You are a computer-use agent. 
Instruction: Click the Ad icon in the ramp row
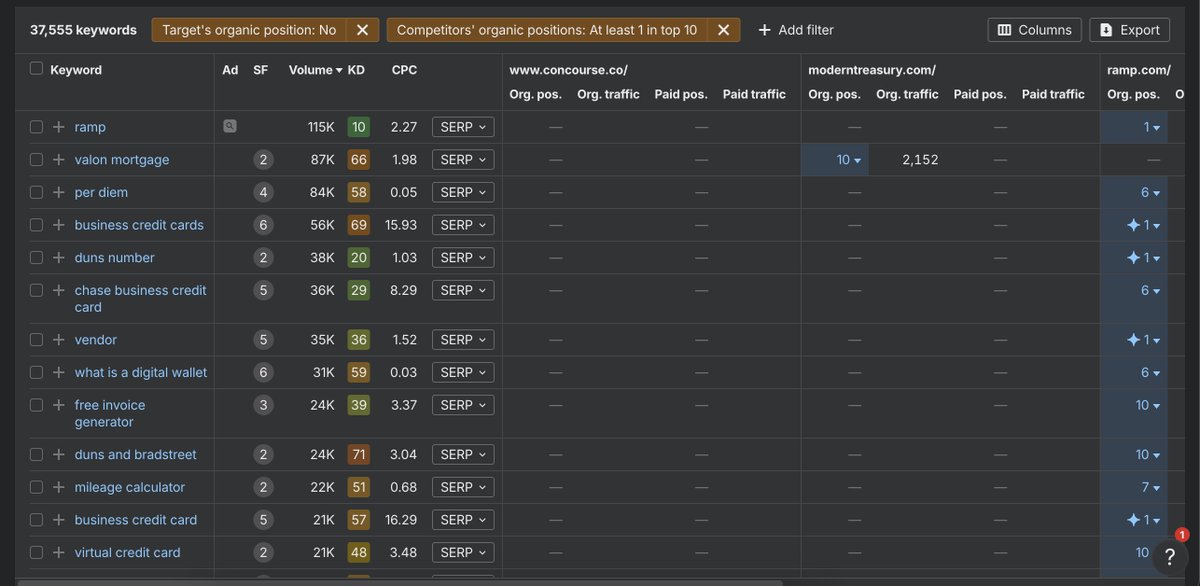(230, 127)
